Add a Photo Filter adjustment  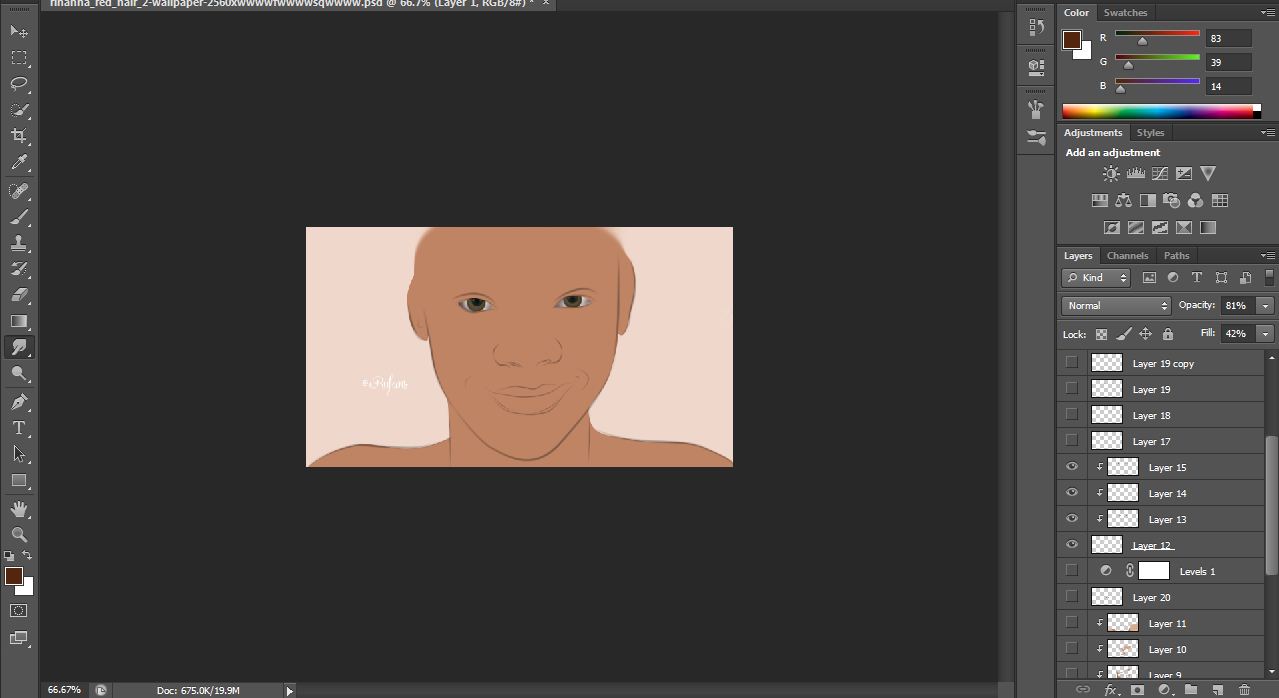[x=1171, y=201]
